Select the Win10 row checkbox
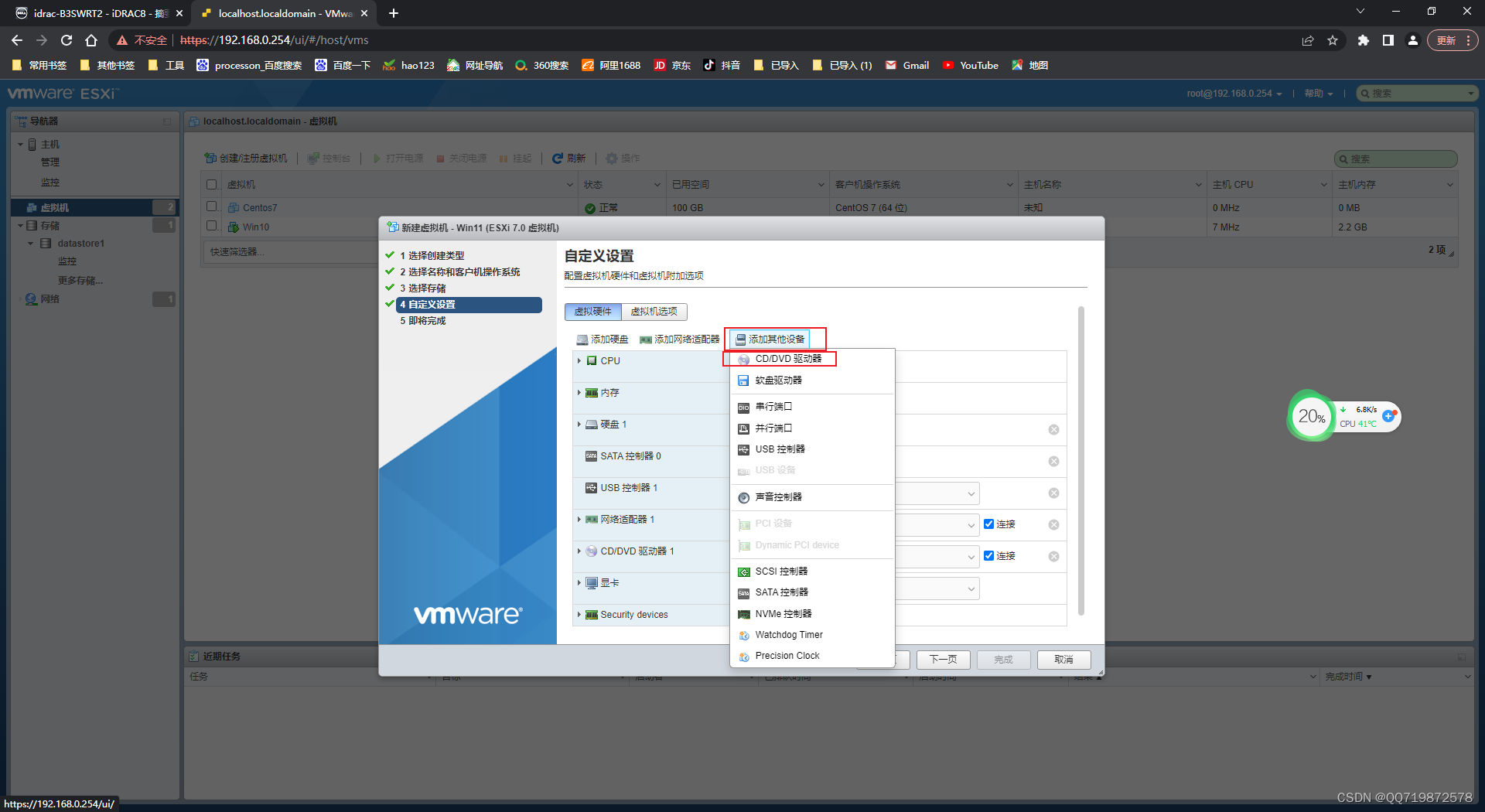1485x812 pixels. 212,226
